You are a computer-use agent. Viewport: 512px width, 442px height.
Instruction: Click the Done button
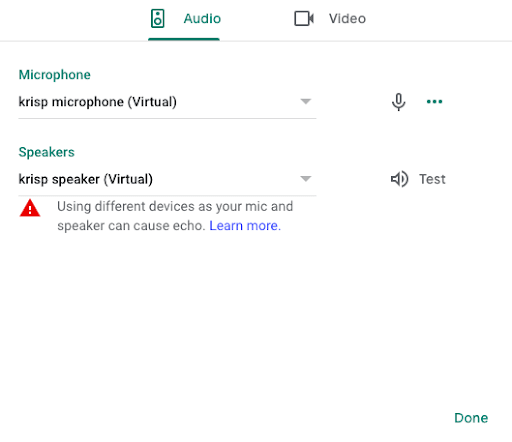click(471, 418)
